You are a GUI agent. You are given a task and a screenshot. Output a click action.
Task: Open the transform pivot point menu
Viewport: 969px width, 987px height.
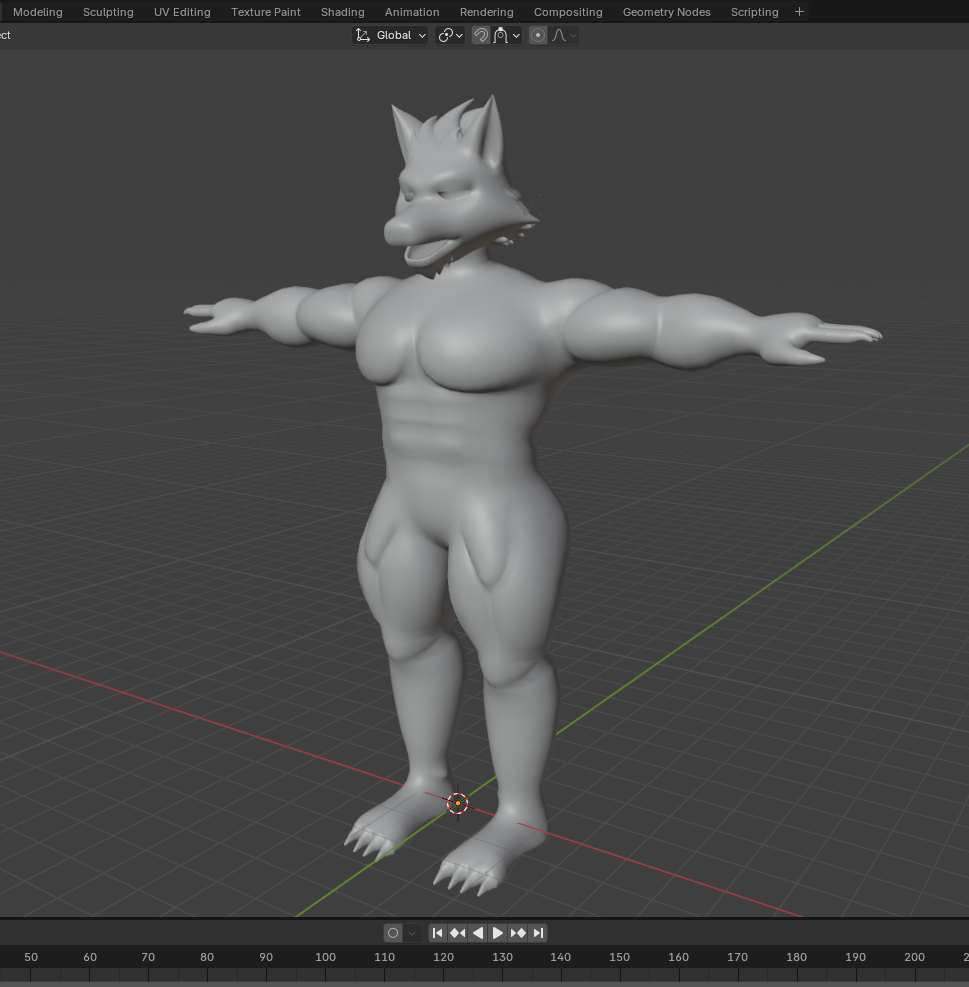[x=451, y=35]
